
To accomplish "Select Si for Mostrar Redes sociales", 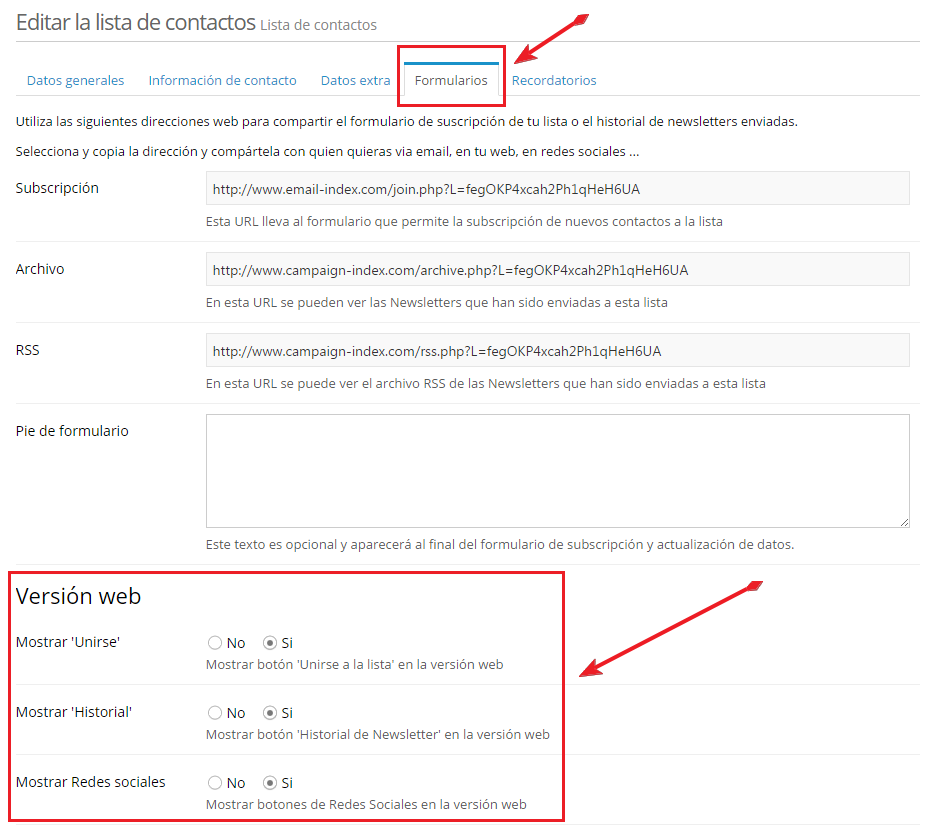I will click(x=270, y=782).
